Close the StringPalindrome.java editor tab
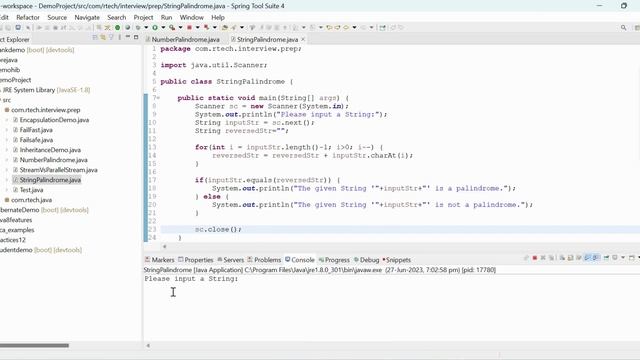The width and height of the screenshot is (640, 360). [303, 39]
